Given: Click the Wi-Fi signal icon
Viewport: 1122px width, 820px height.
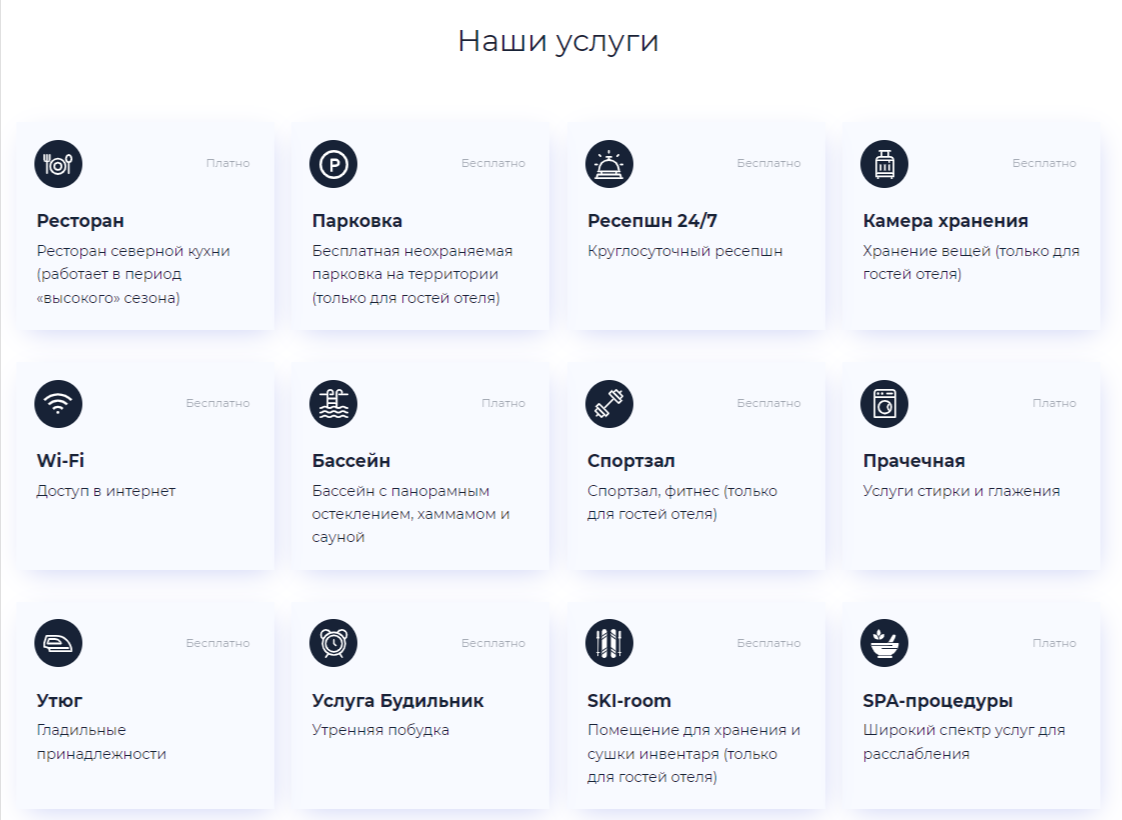Looking at the screenshot, I should click(58, 404).
